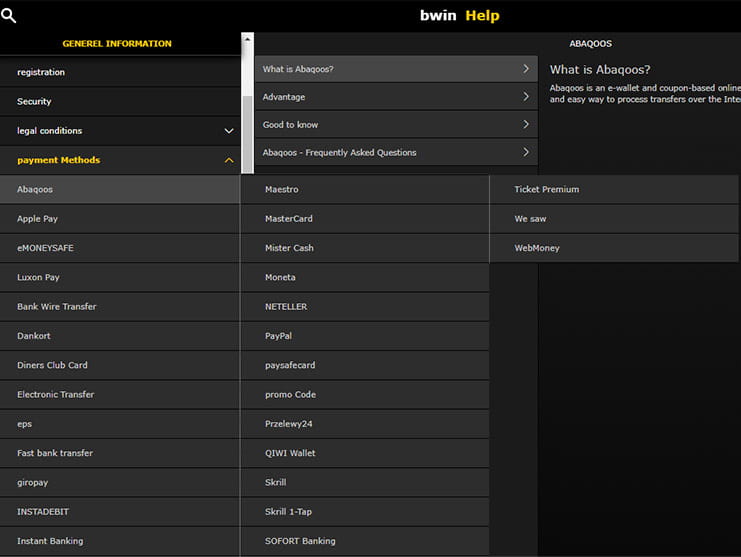Select Ticket Premium payment method
Viewport: 741px width, 557px height.
pos(614,189)
